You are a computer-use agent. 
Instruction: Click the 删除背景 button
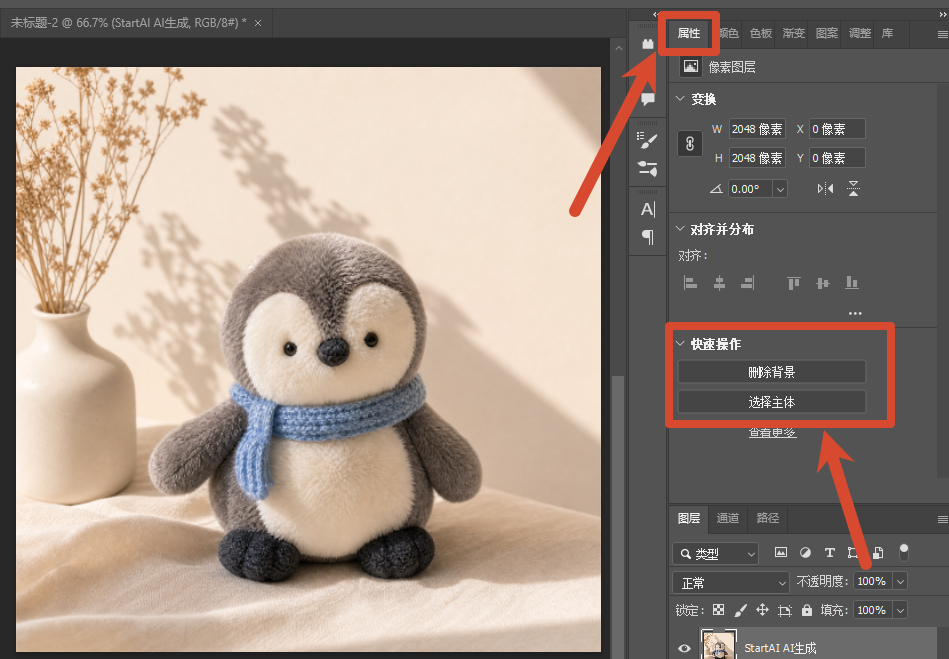pyautogui.click(x=772, y=372)
